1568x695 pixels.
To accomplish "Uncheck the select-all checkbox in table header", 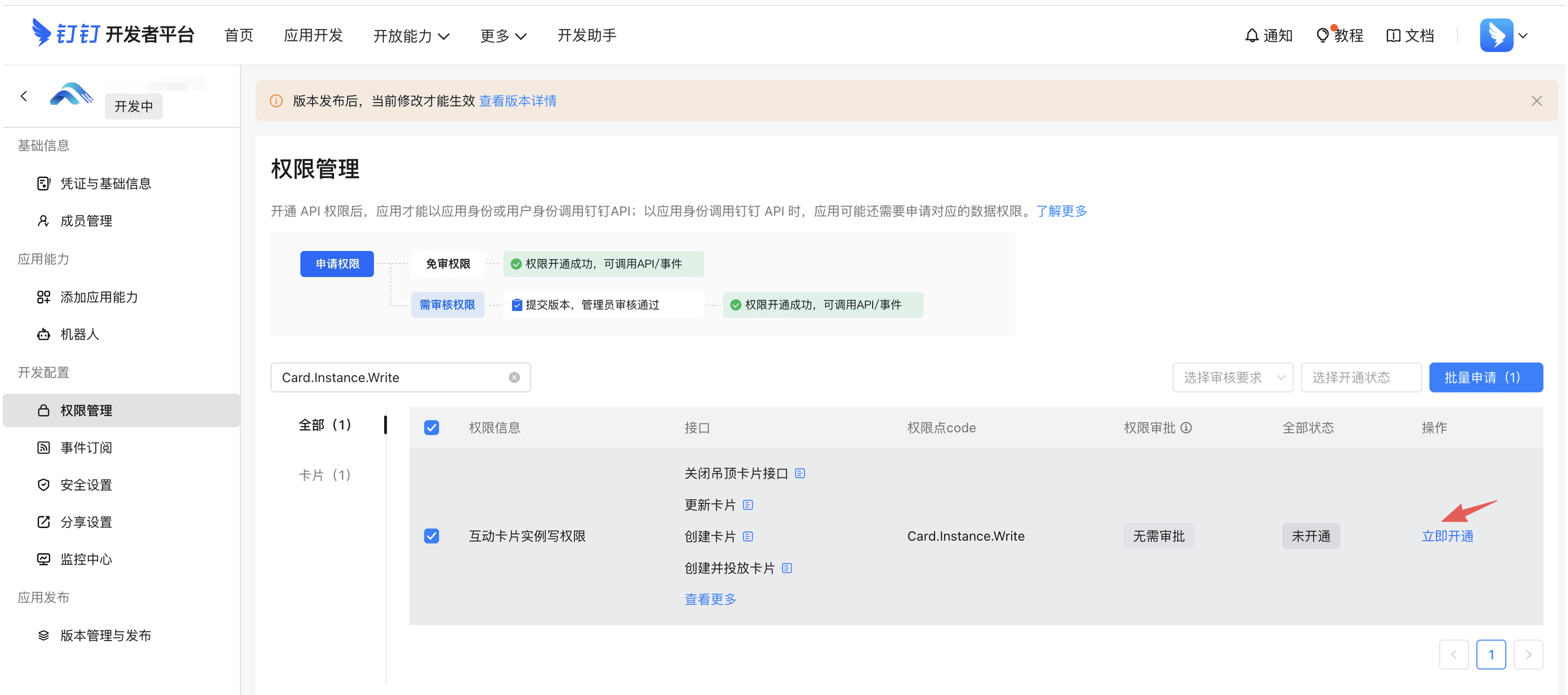I will tap(432, 428).
